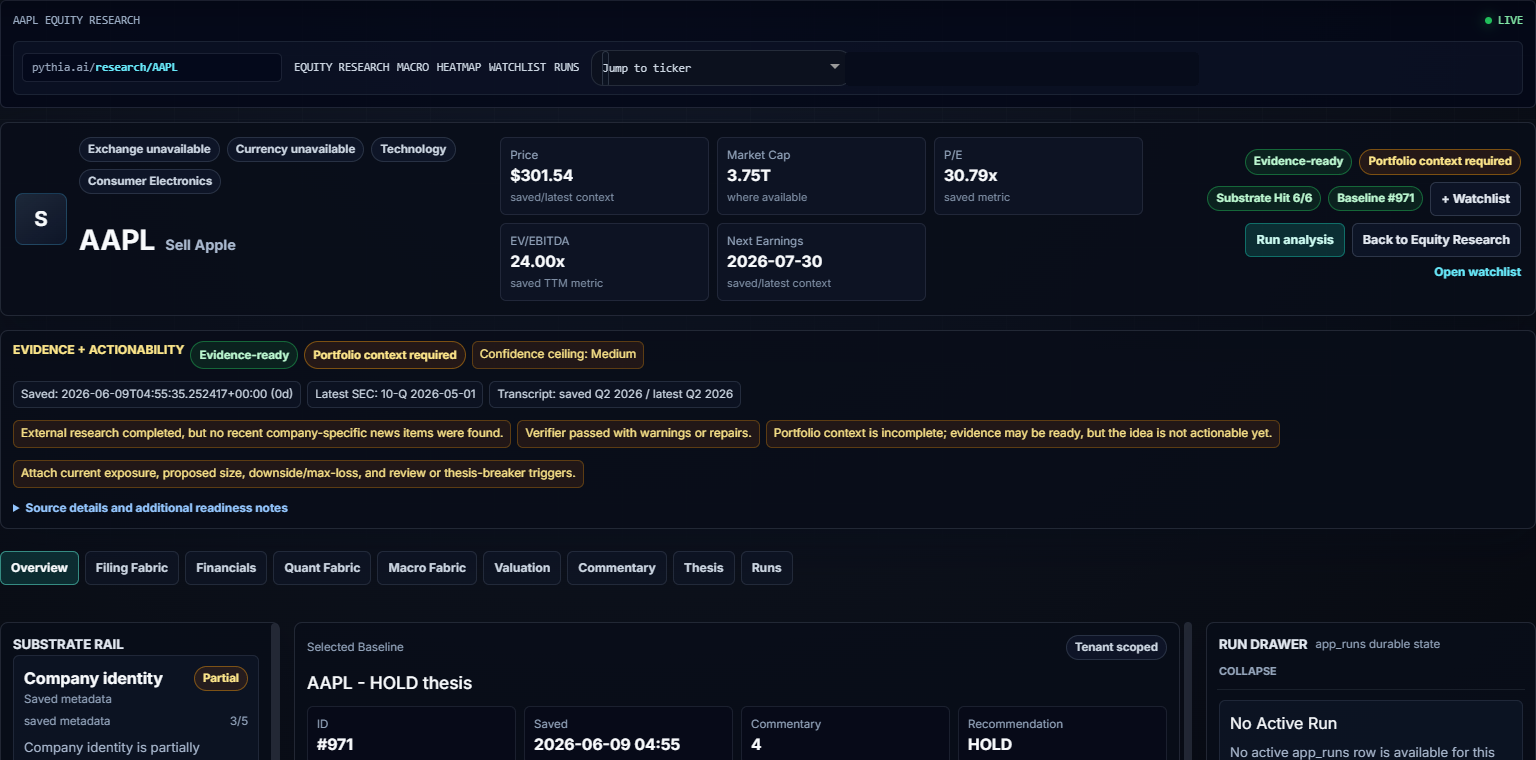Click the Transcript saved Q2 2026 chip
The height and width of the screenshot is (760, 1536).
click(x=615, y=394)
